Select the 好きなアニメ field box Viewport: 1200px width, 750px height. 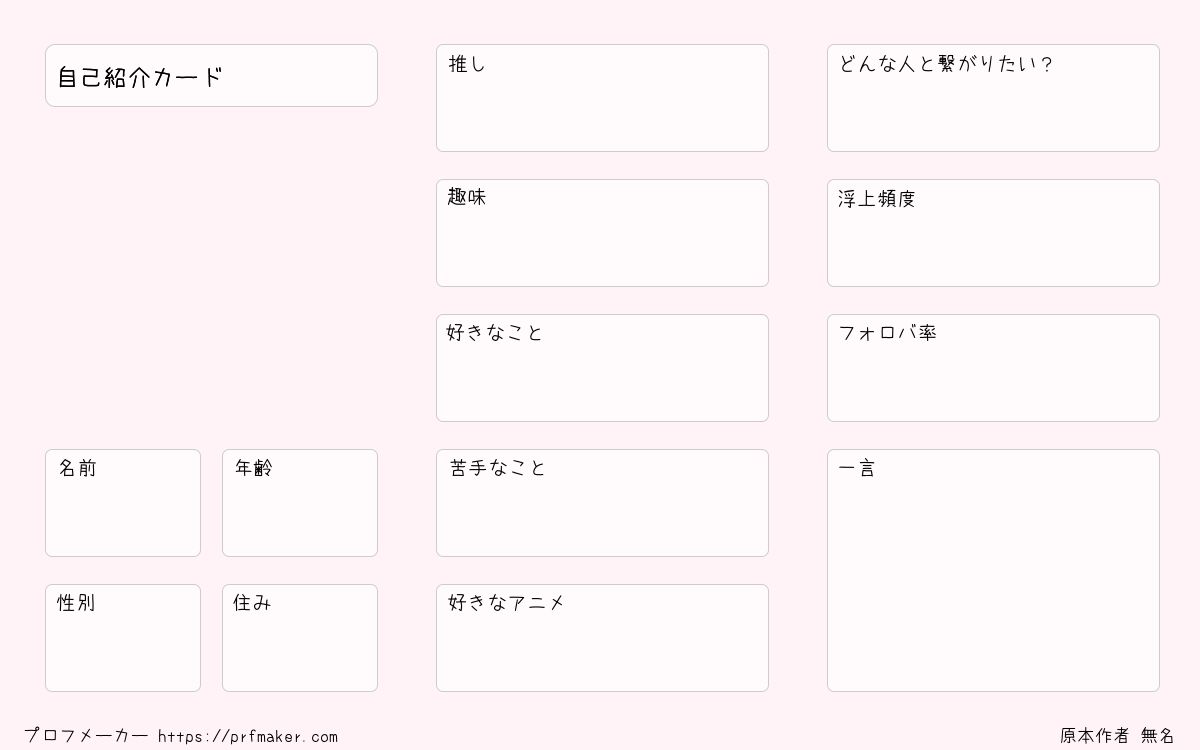tap(602, 638)
